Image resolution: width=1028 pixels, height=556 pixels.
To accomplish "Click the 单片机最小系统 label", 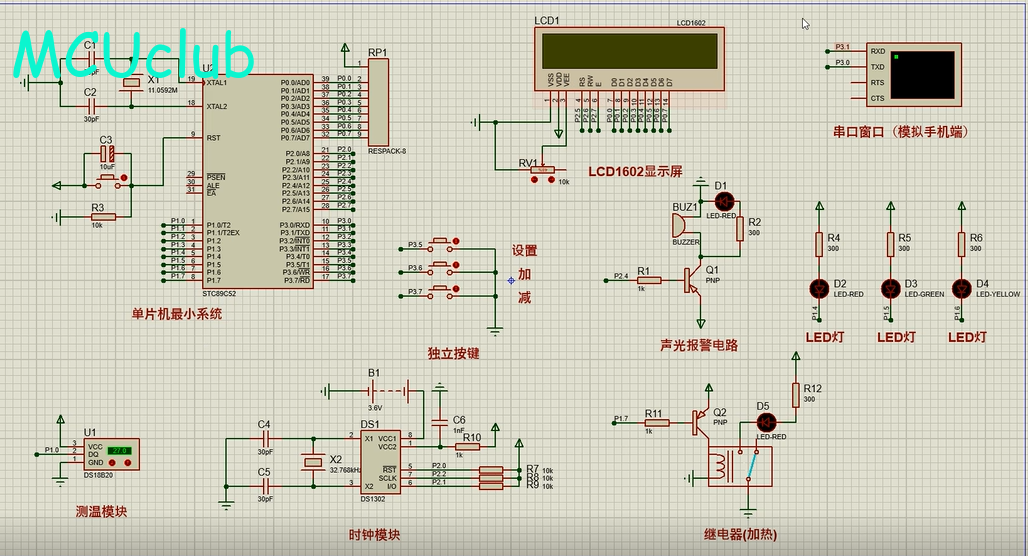I will (177, 314).
